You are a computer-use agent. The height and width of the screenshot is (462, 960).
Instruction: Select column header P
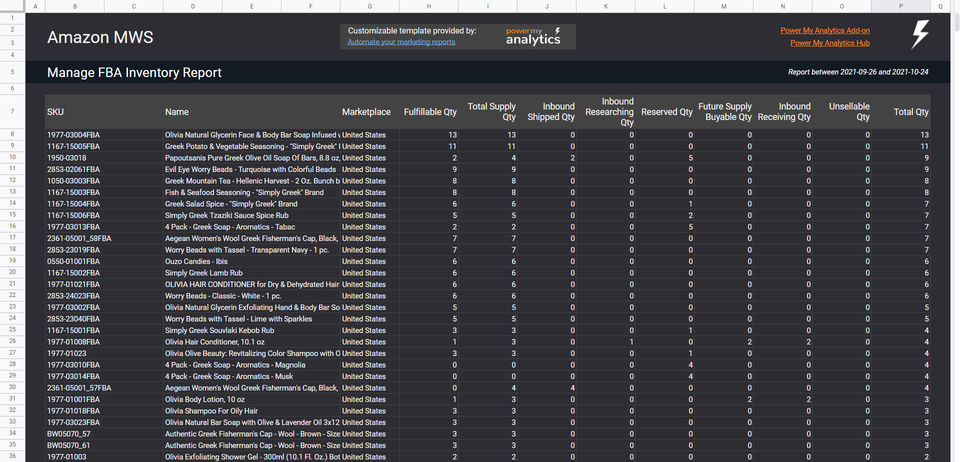pyautogui.click(x=901, y=7)
